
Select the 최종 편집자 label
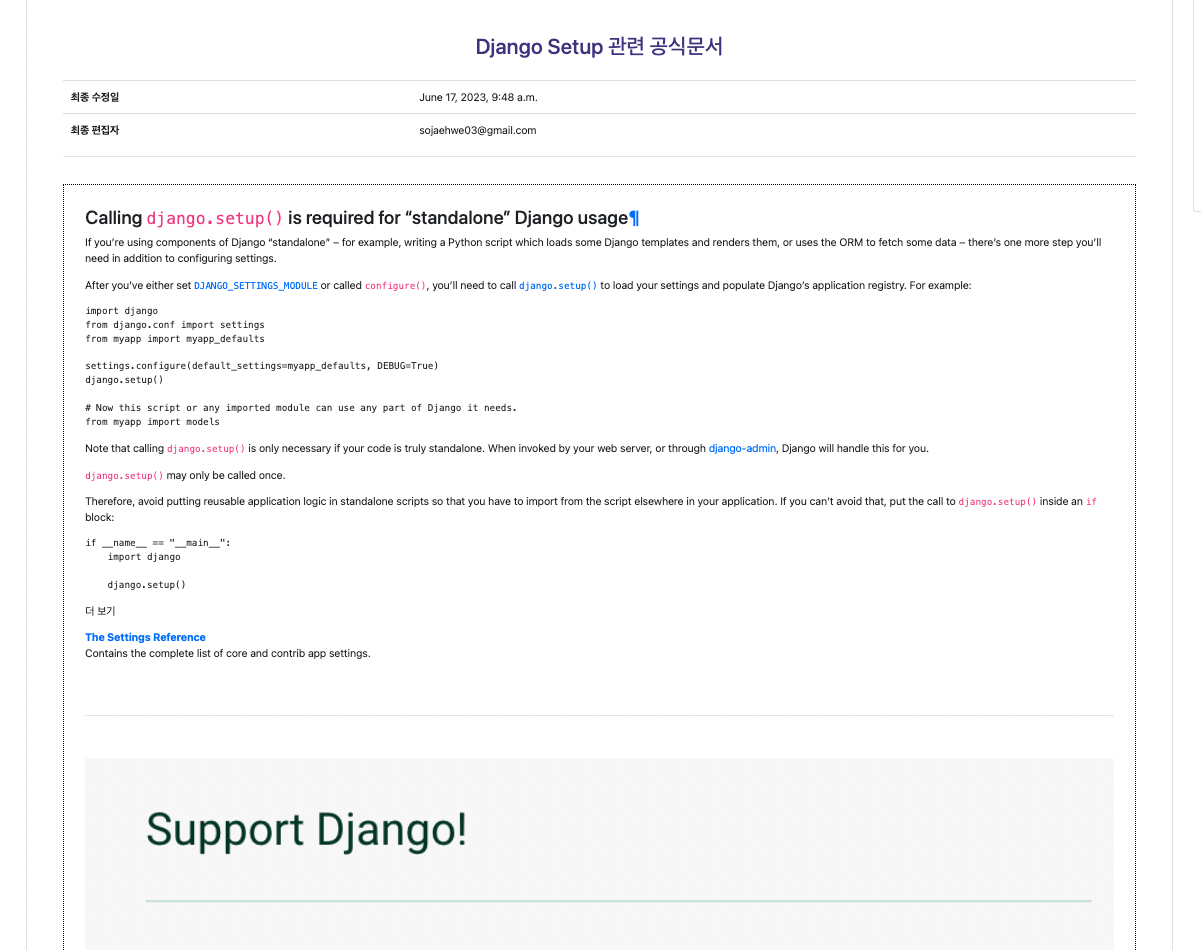95,130
